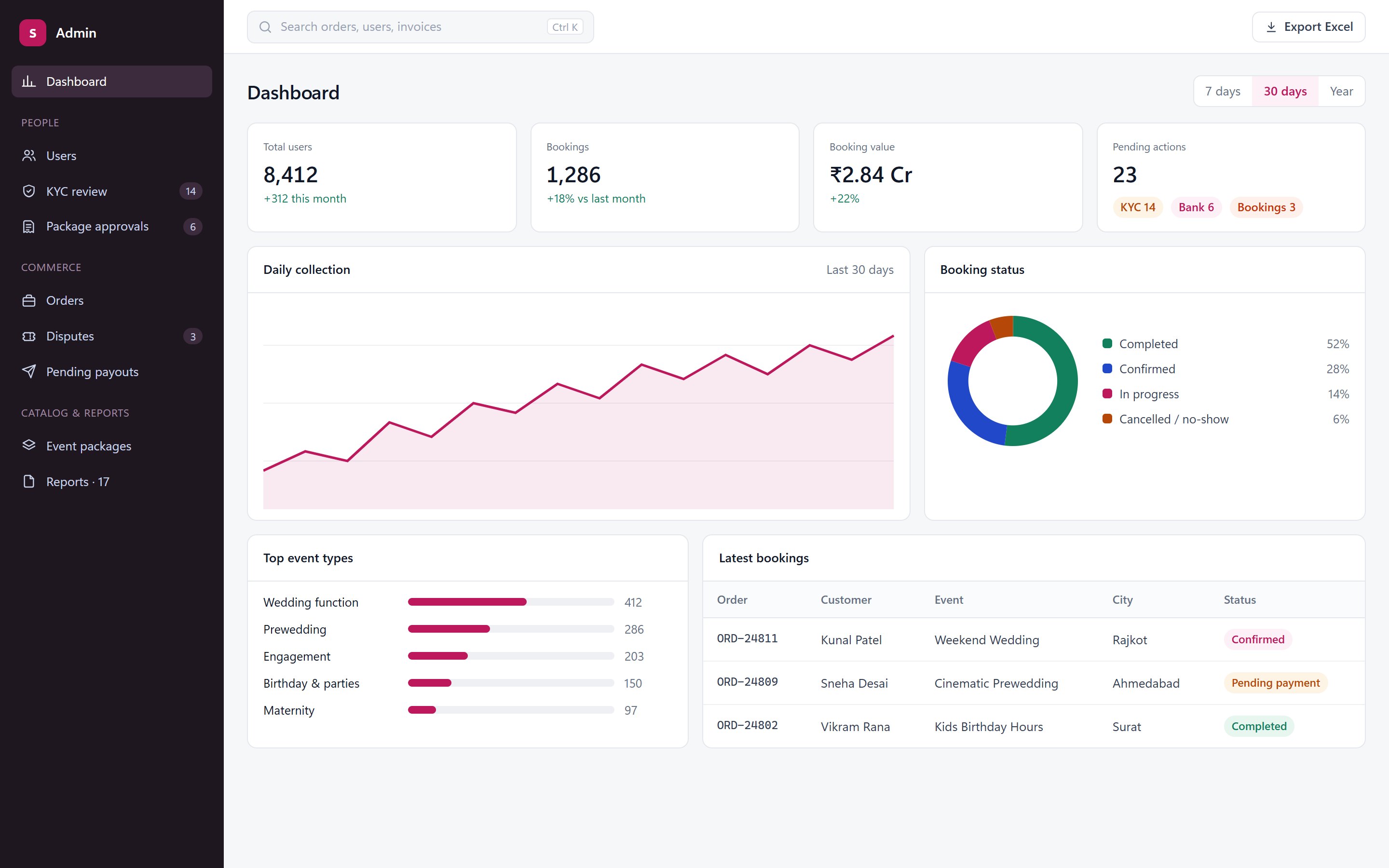Click the search magnifier icon
This screenshot has width=1389, height=868.
pos(265,27)
